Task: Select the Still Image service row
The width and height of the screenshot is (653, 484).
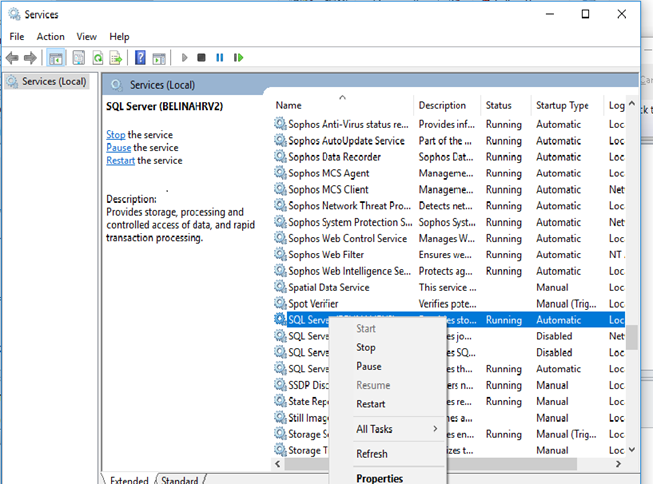Action: 449,417
